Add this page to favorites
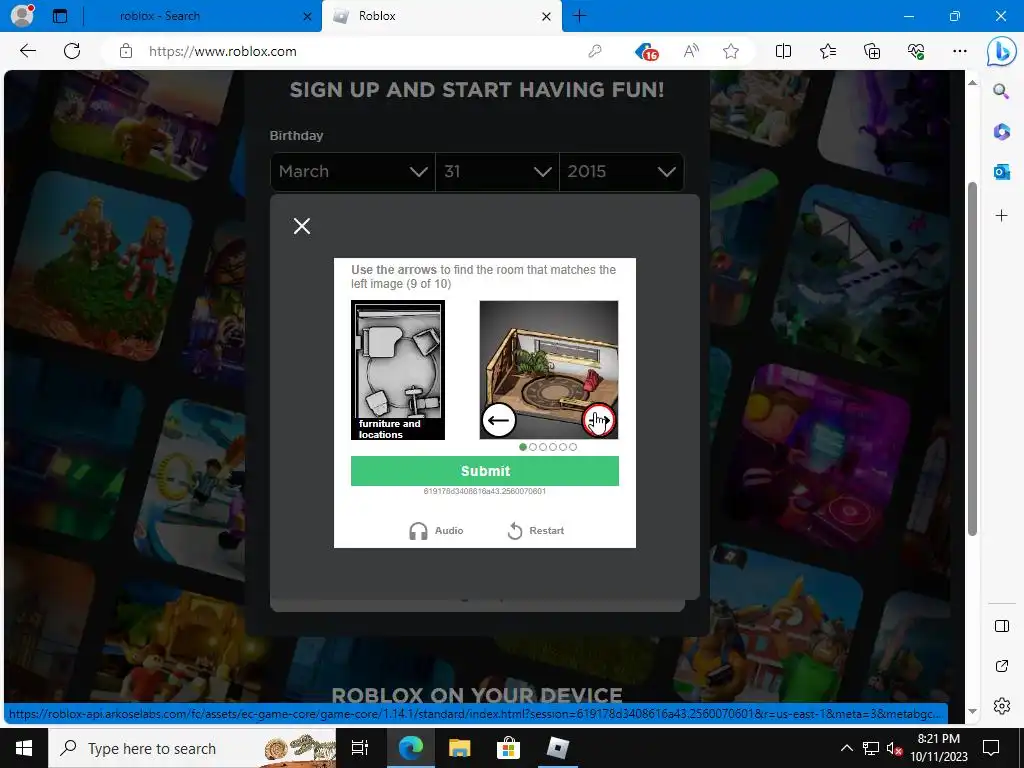This screenshot has width=1024, height=768. coord(731,51)
